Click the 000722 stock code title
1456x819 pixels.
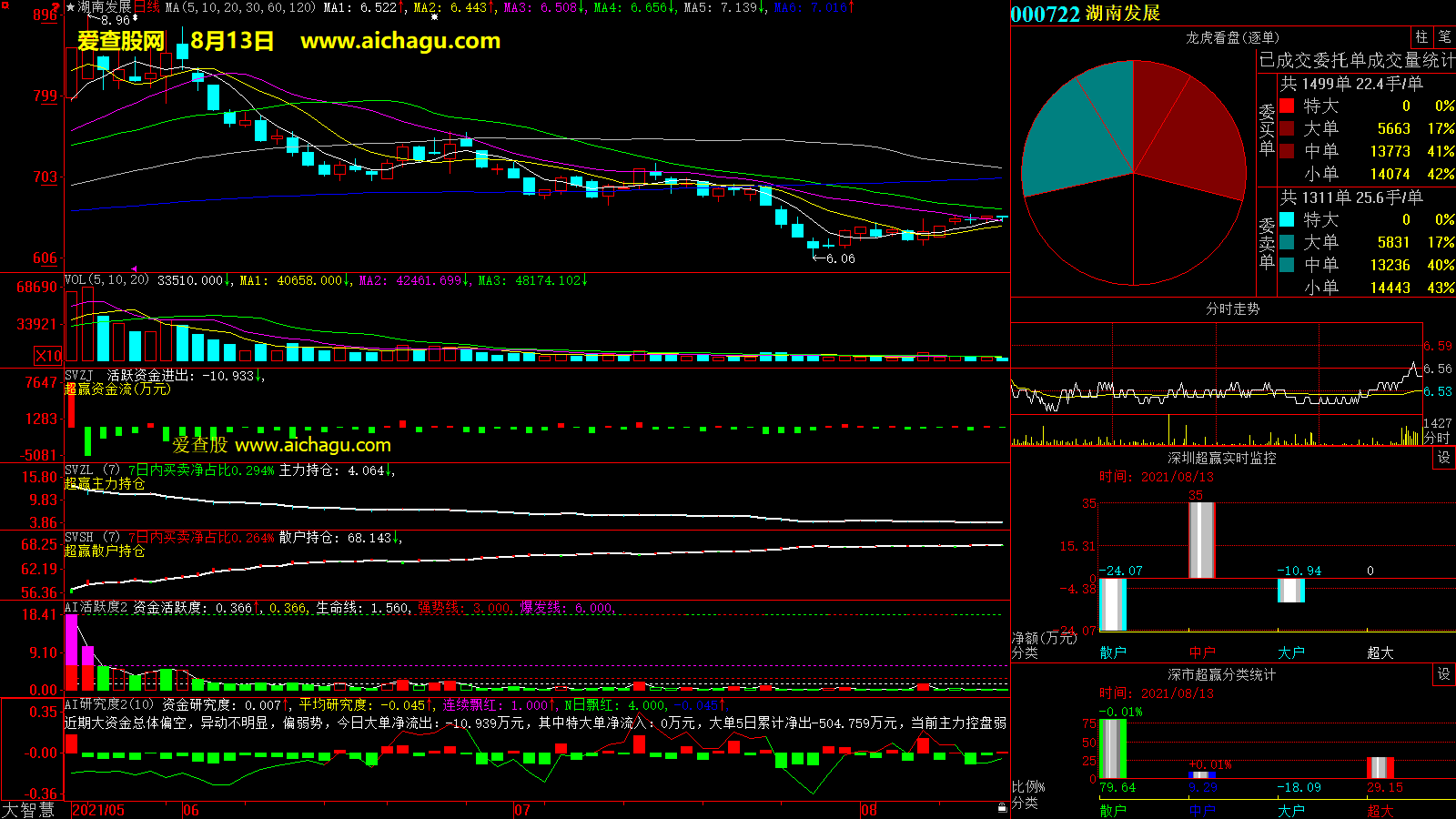[x=1045, y=14]
